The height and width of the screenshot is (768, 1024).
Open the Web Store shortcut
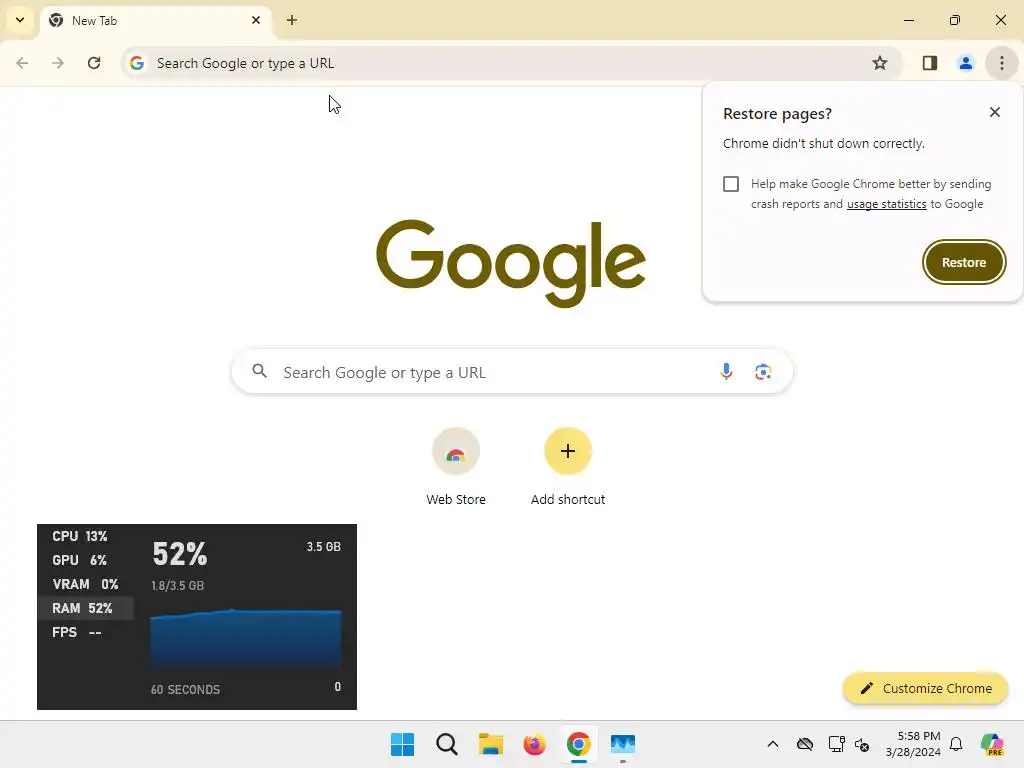[456, 467]
